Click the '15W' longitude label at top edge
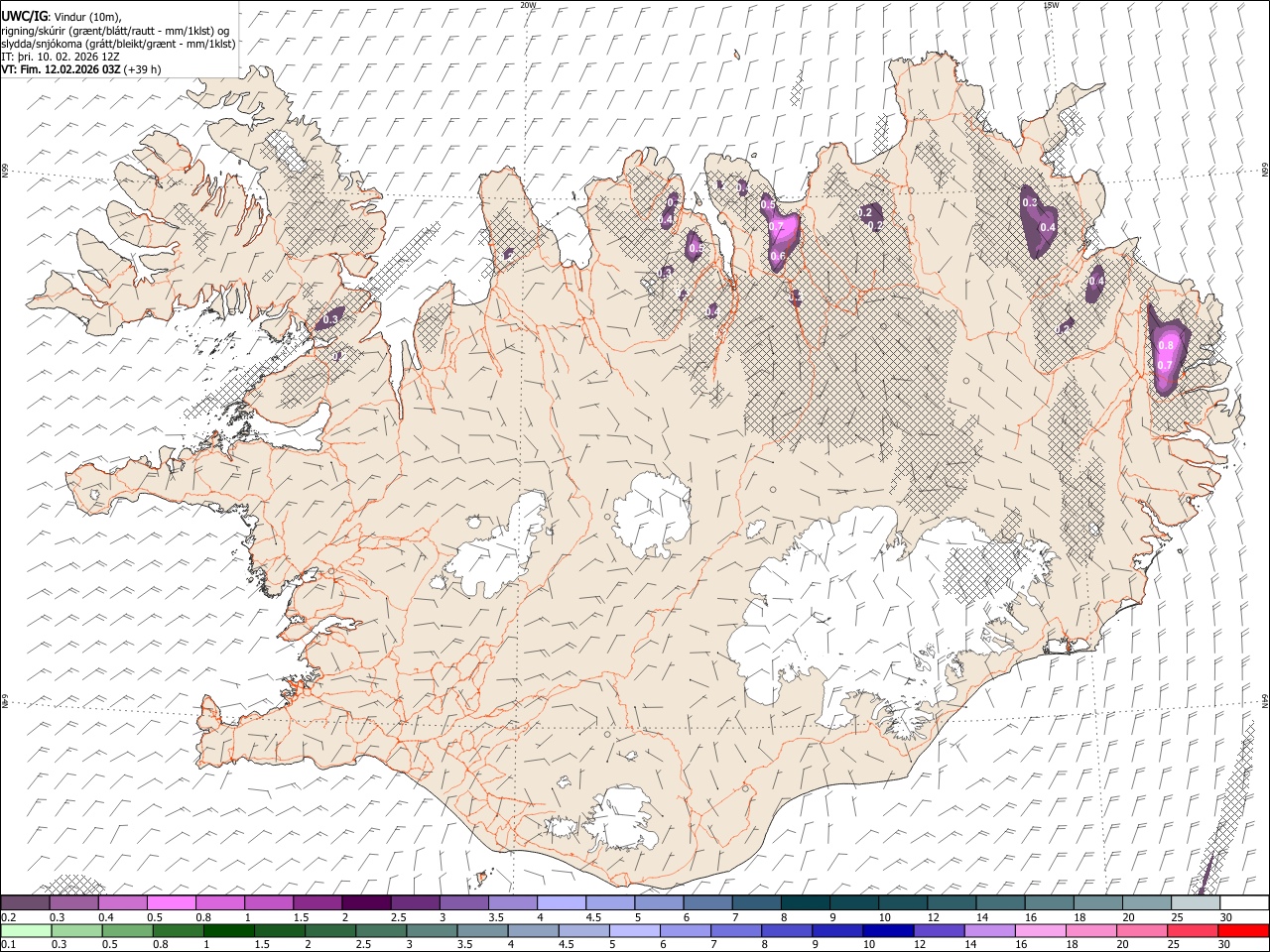Viewport: 1270px width, 952px height. [1051, 5]
